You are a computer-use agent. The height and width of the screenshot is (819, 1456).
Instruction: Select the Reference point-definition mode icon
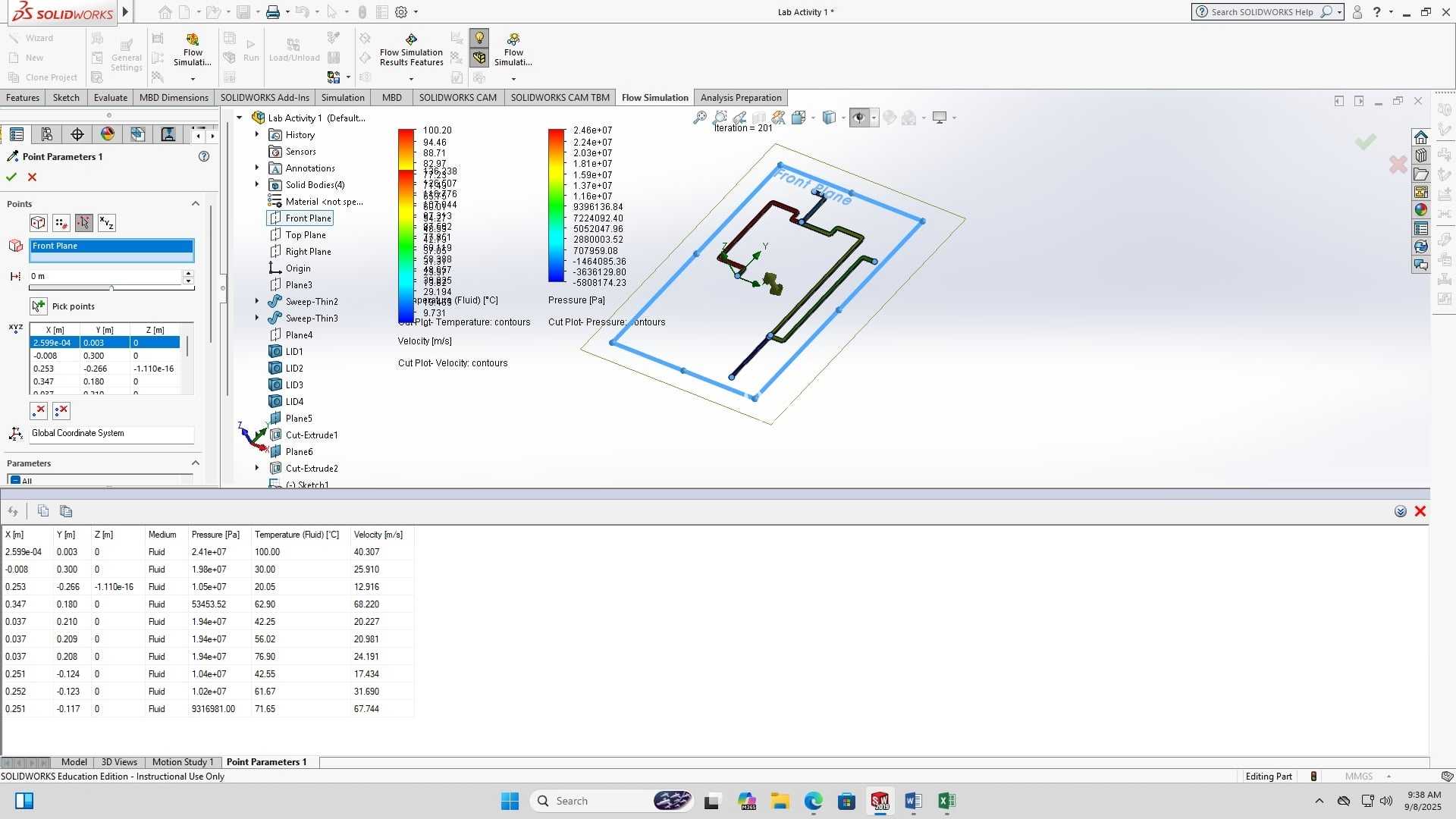(38, 223)
